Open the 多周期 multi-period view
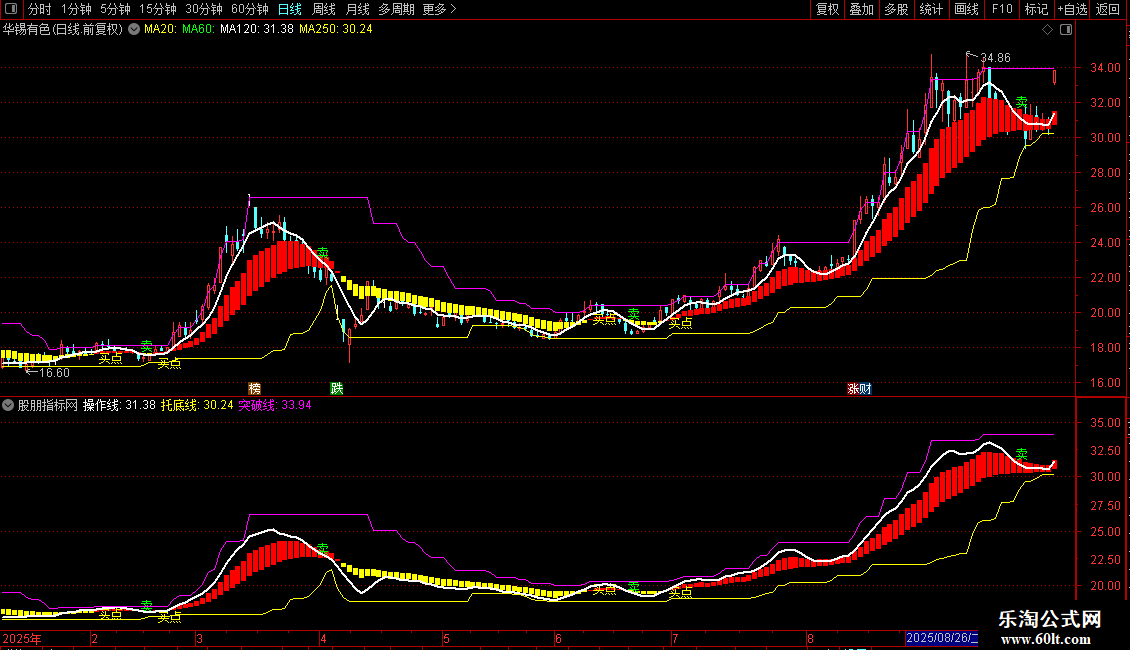The image size is (1130, 650). [396, 9]
